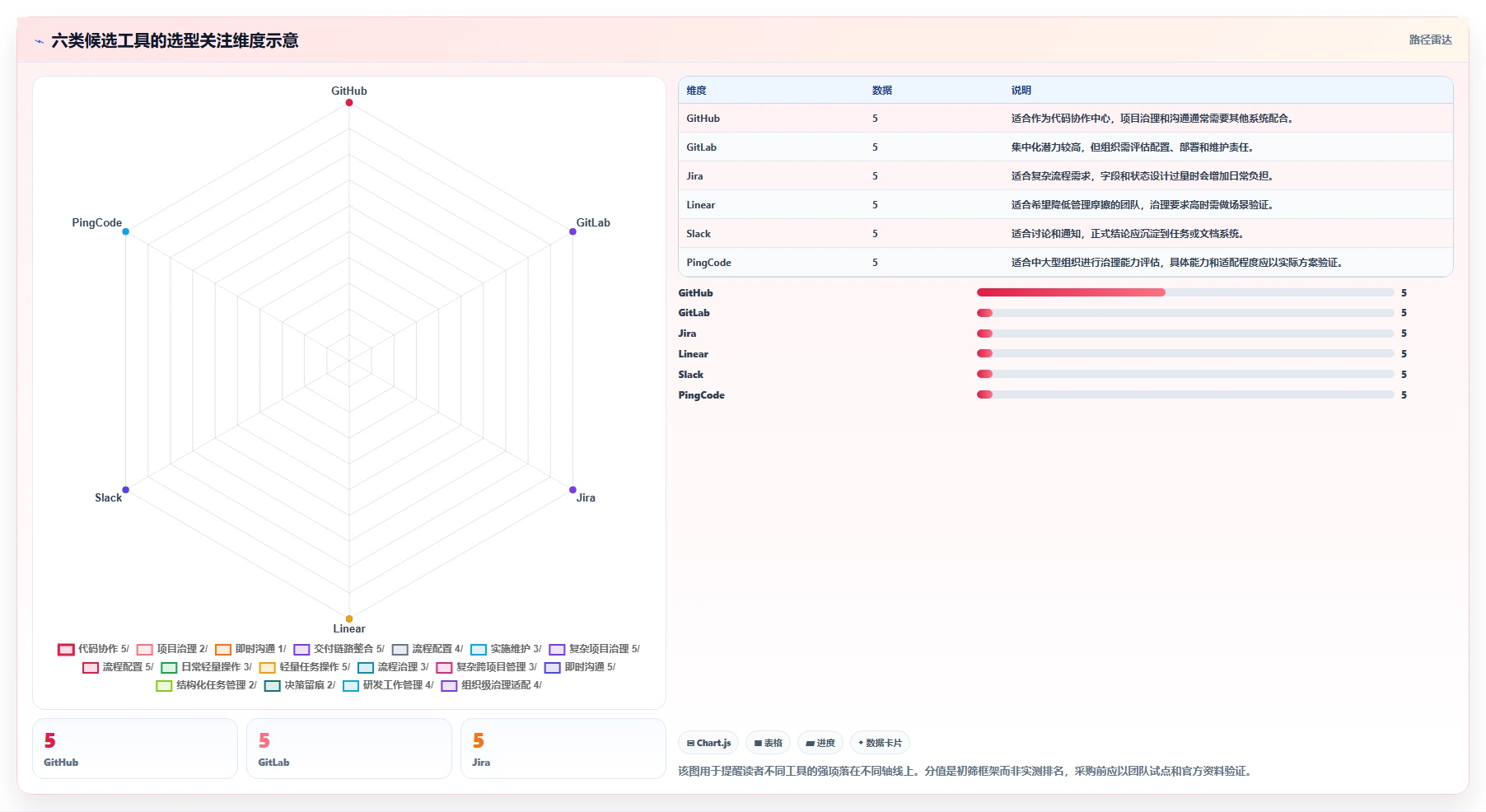Viewport: 1486px width, 812px height.
Task: Hide the 组织级治理适配 4/ legend series
Action: (x=491, y=685)
